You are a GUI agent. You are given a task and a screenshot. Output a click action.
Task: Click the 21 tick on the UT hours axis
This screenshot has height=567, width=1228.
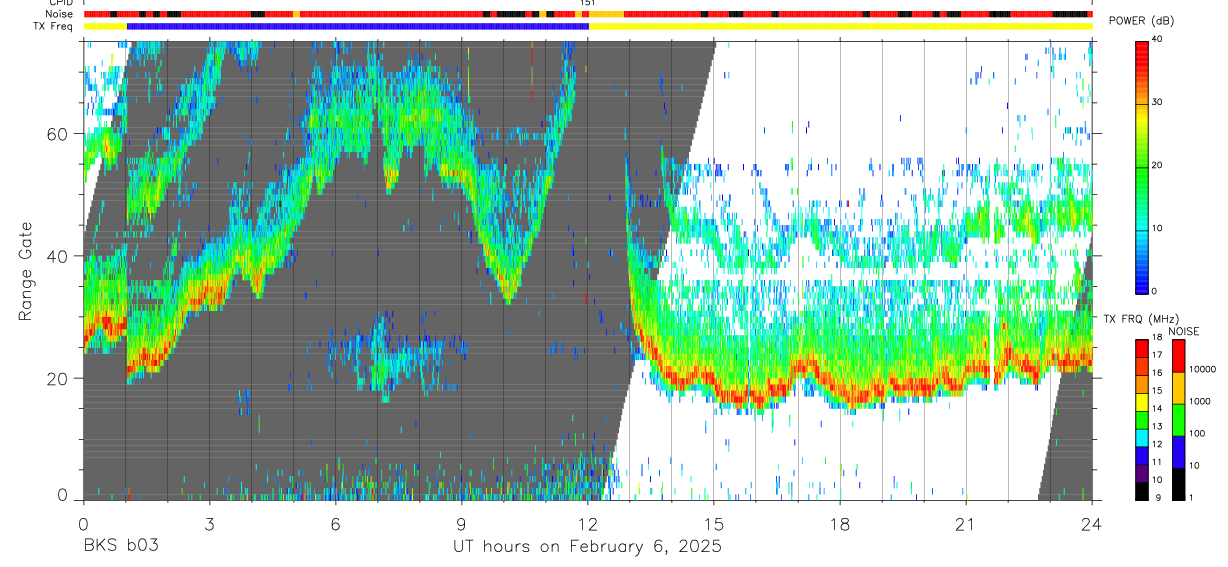tap(966, 523)
